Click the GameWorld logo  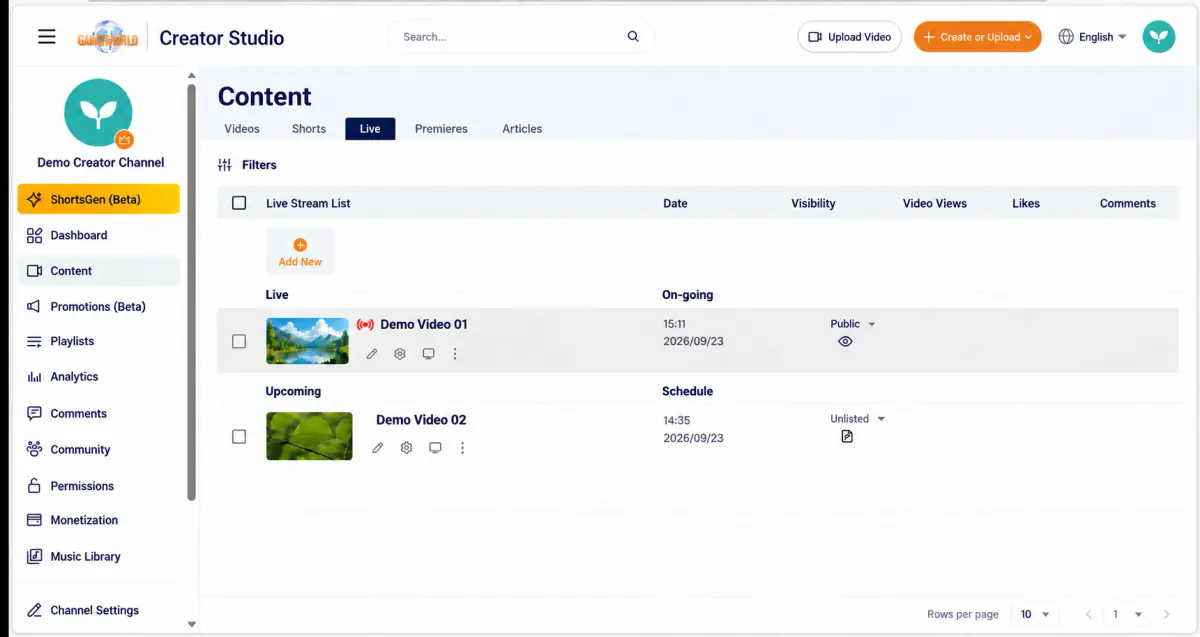pos(106,37)
